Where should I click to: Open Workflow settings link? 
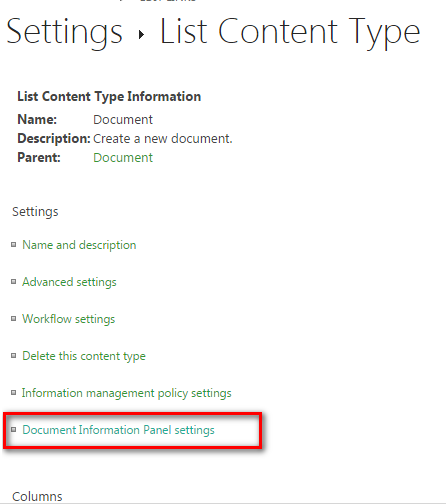pos(69,319)
